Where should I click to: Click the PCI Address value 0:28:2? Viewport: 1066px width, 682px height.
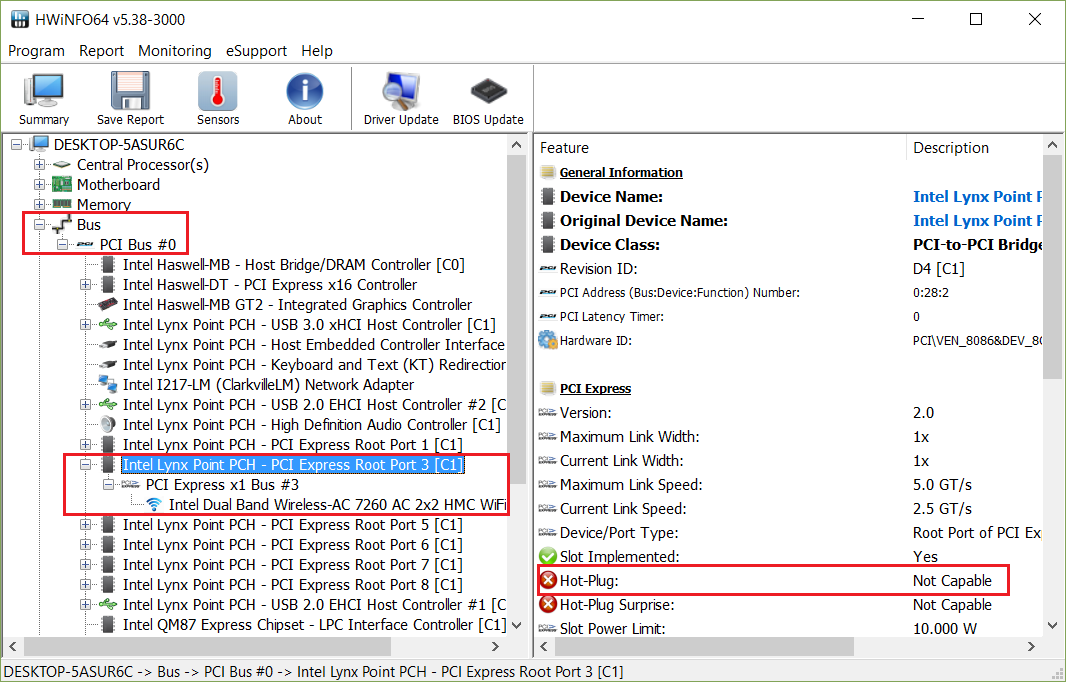pos(931,292)
